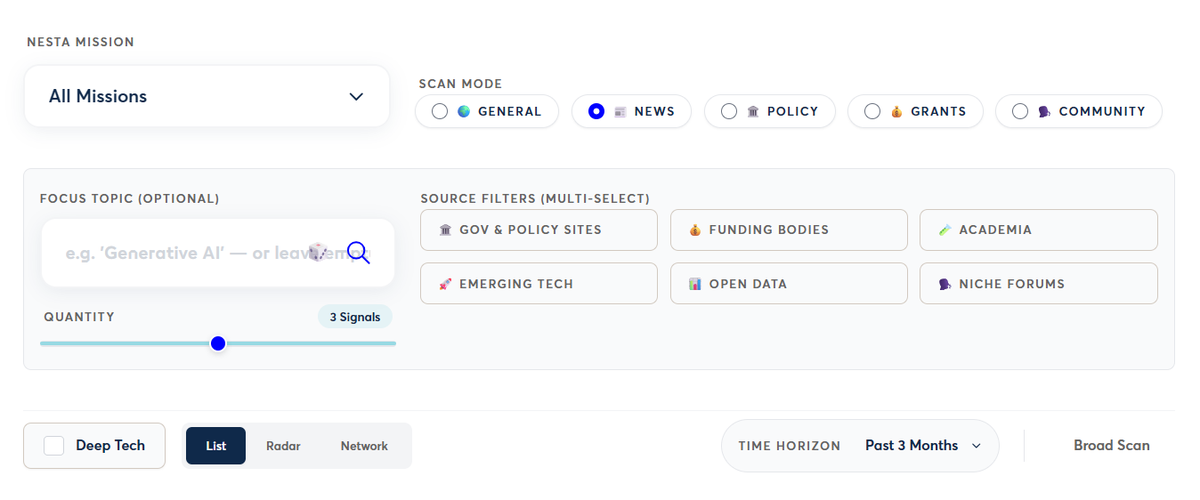Select the Grants scan mode radio button
Screen dimensions: 1200x500
pyautogui.click(x=872, y=111)
